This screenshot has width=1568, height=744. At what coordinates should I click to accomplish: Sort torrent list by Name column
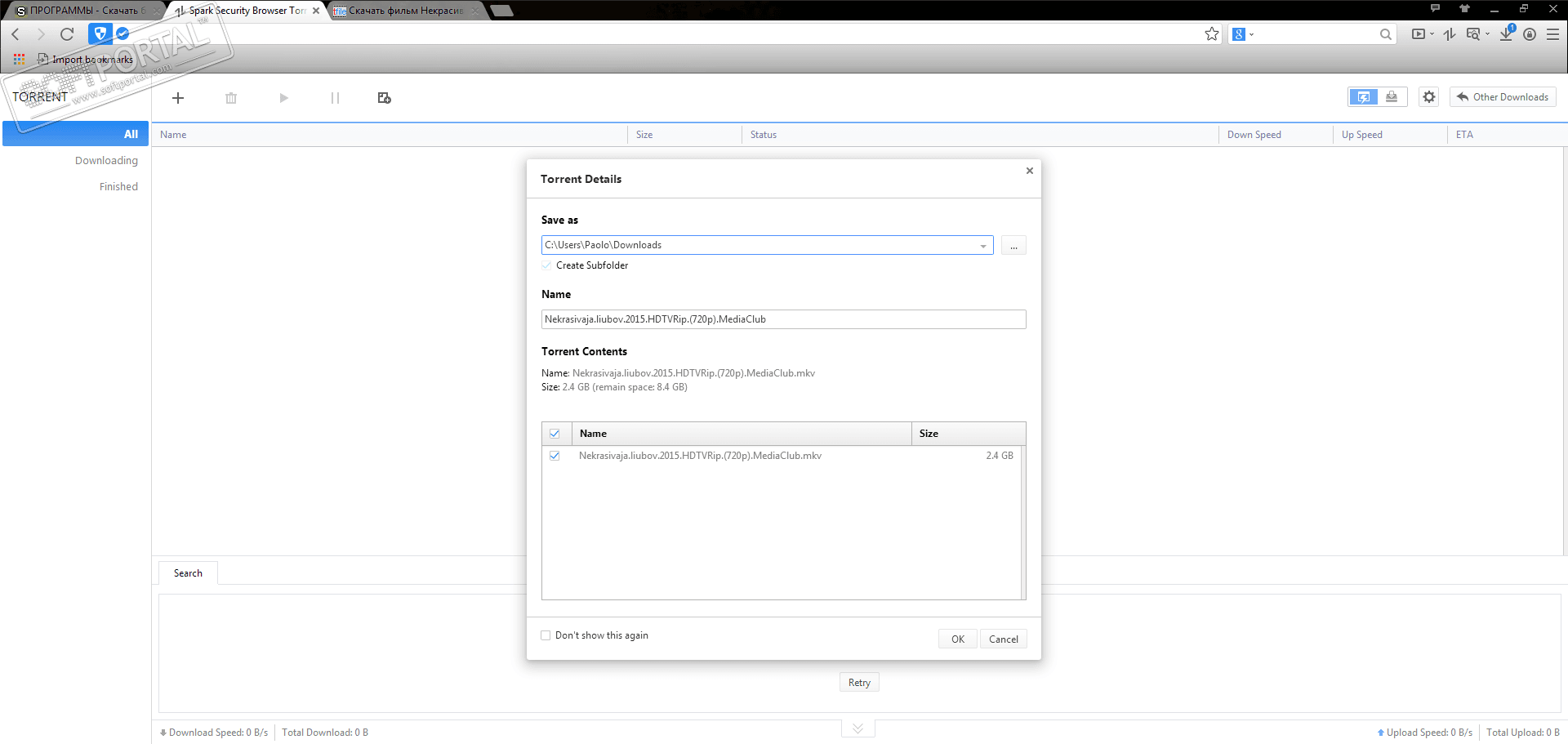click(390, 135)
